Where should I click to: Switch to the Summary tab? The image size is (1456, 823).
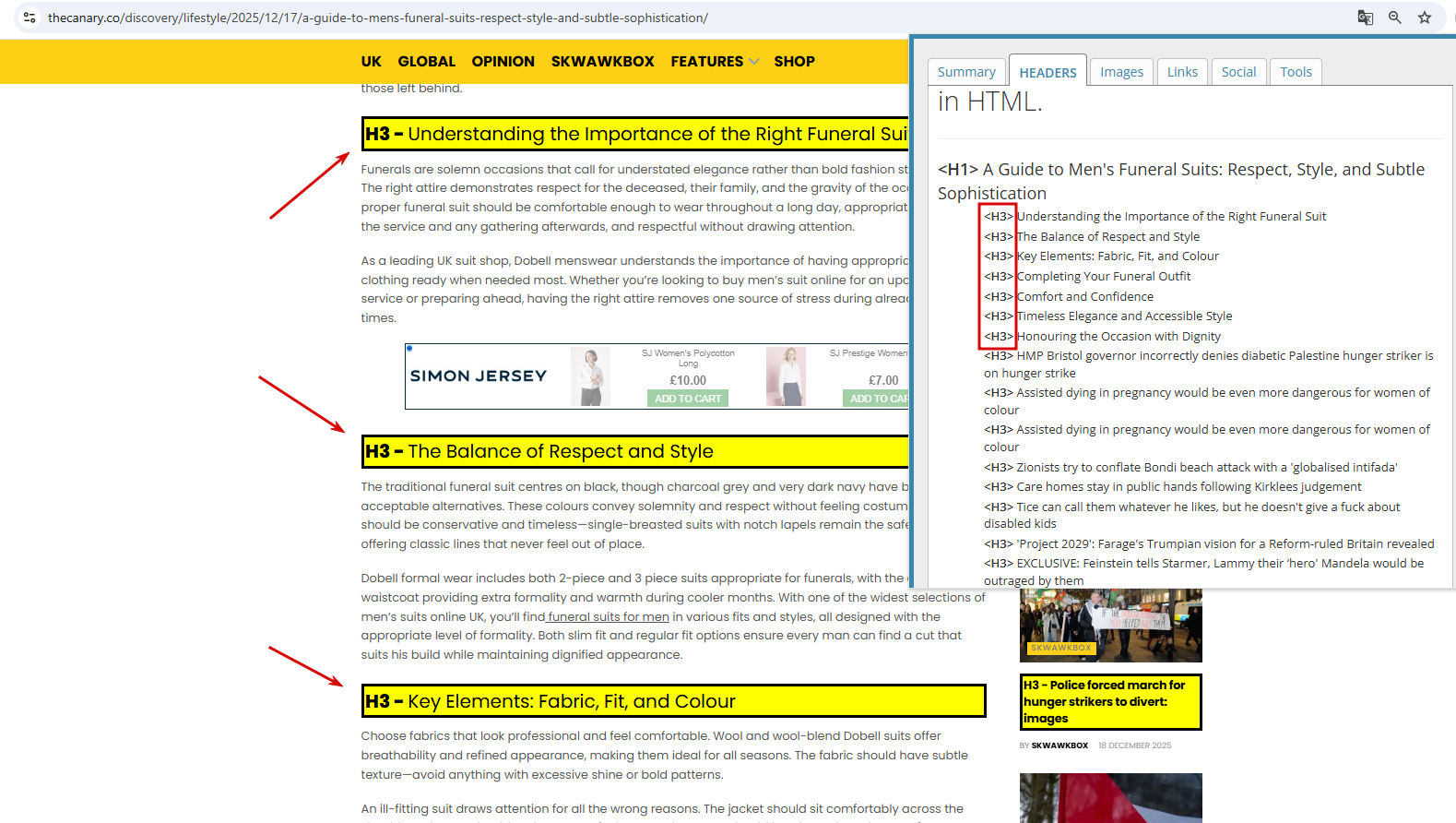click(x=966, y=72)
